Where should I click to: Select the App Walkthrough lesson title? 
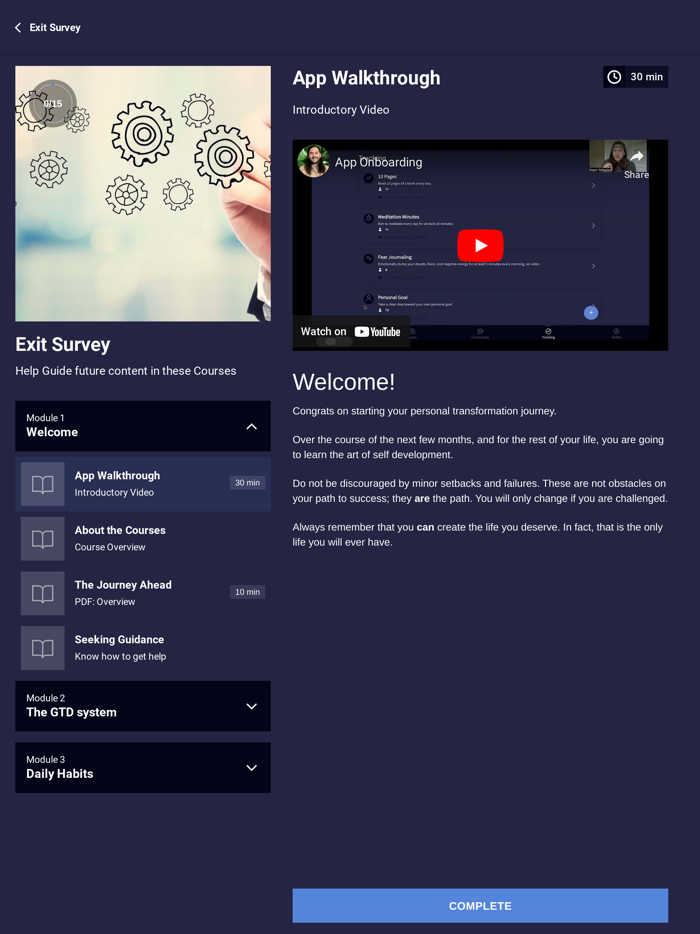[x=117, y=475]
